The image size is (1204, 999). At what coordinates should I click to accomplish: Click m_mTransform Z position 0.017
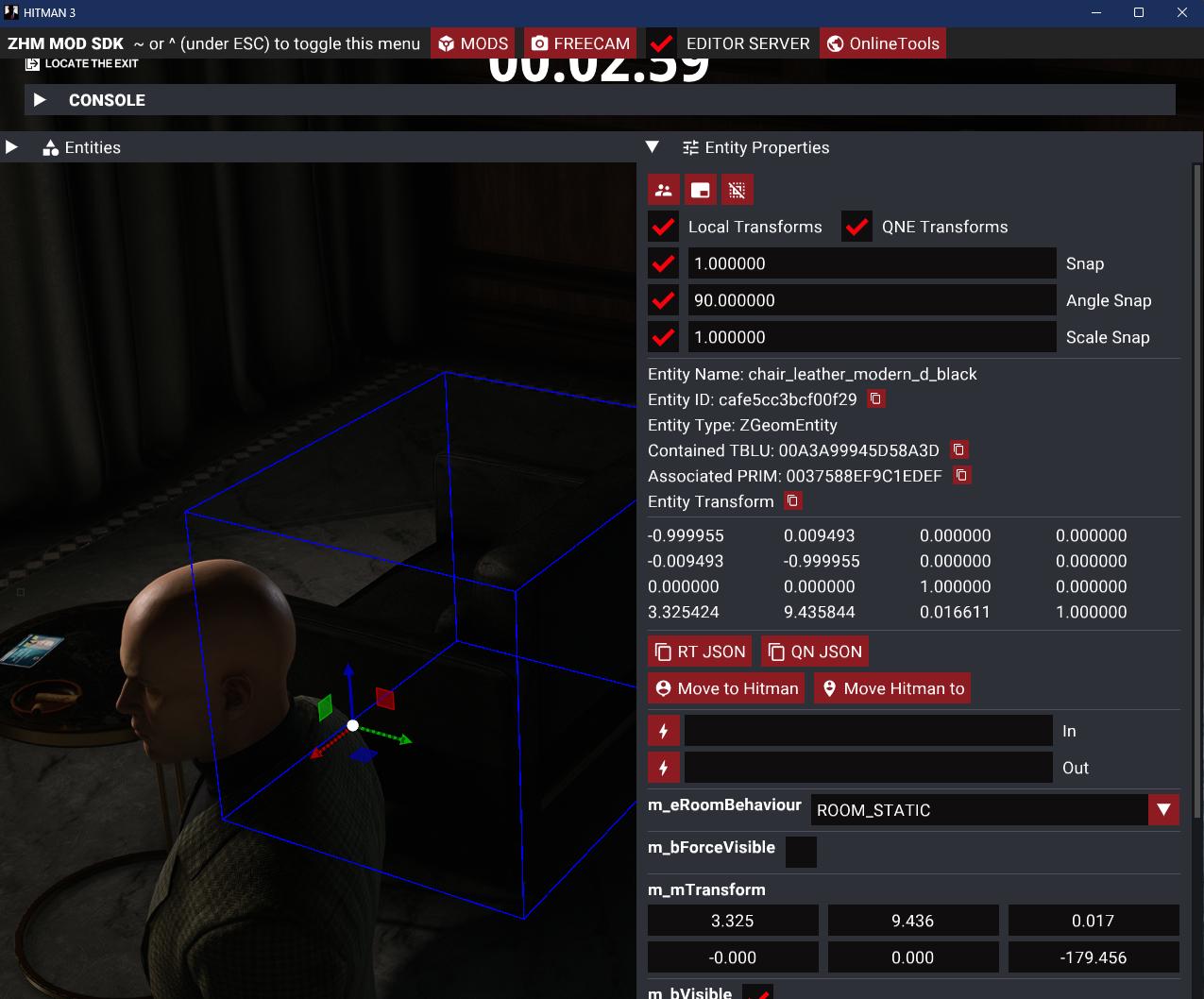1094,921
